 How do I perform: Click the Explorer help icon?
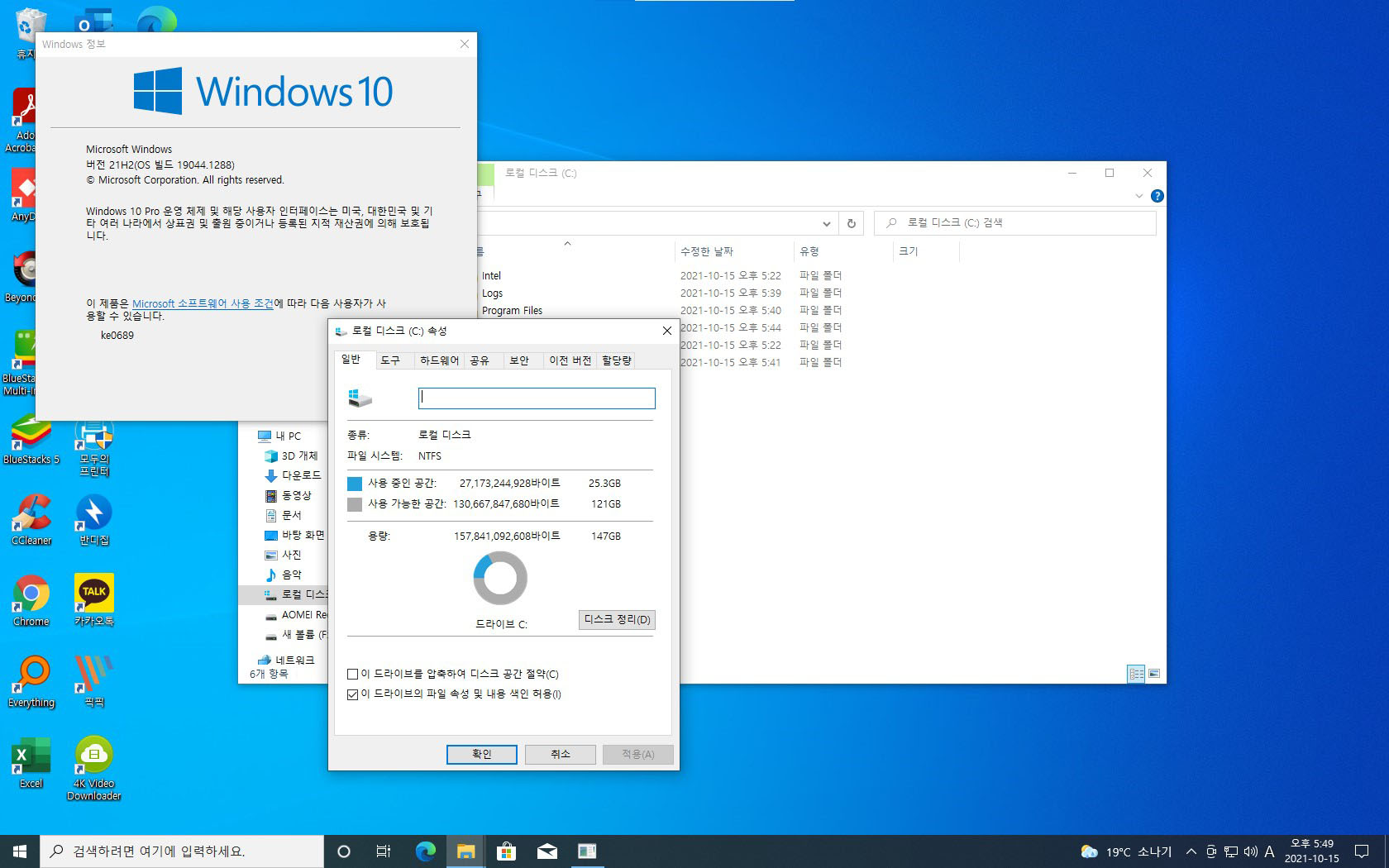pyautogui.click(x=1157, y=196)
